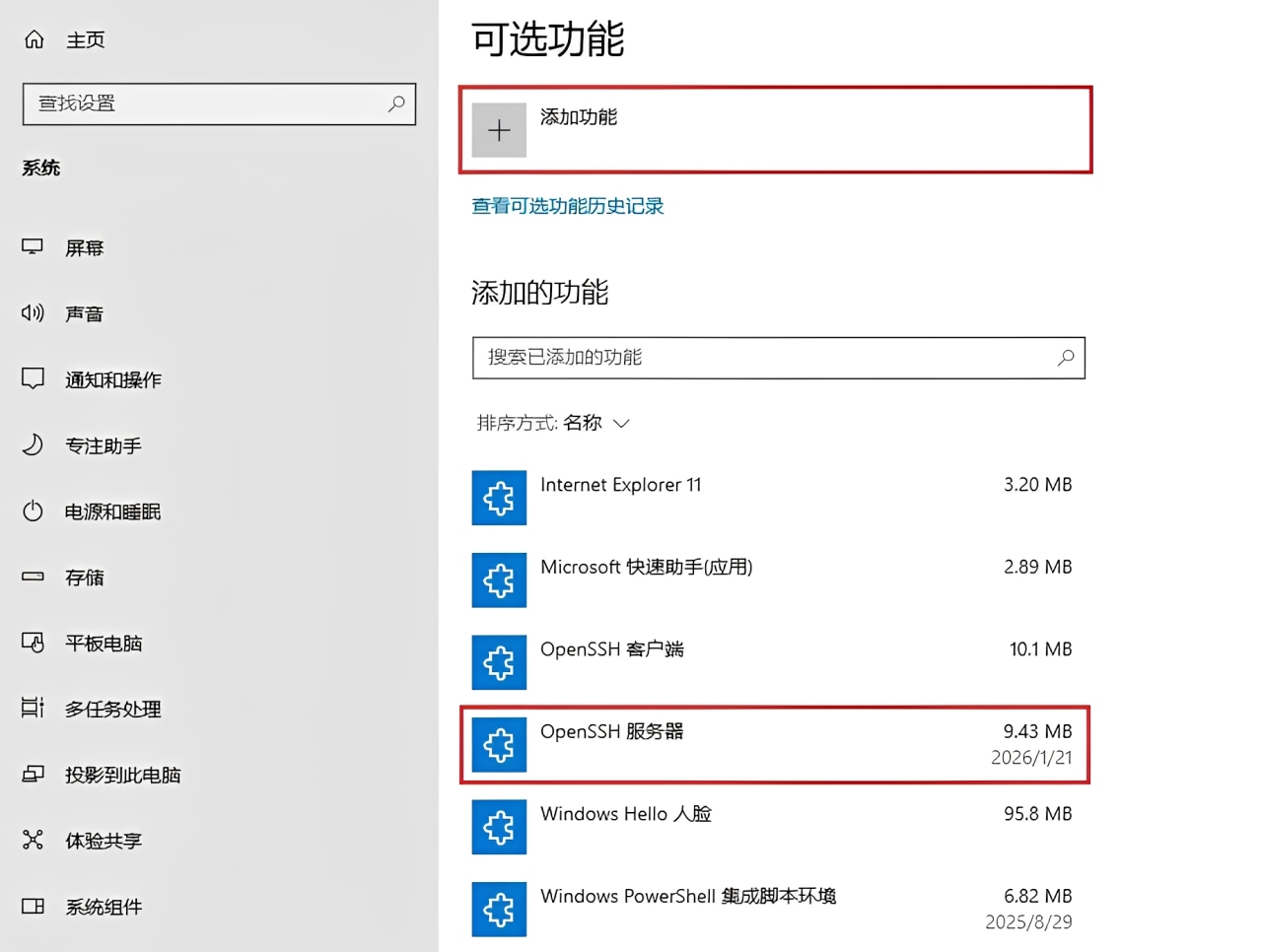Open 电源和睡眠 power settings icon

(x=33, y=511)
